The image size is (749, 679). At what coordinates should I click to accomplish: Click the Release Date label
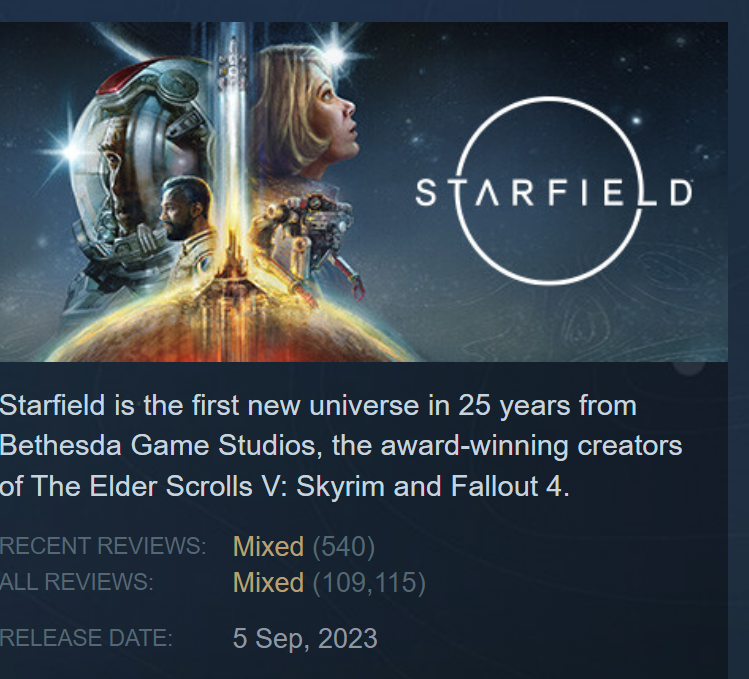pos(86,638)
